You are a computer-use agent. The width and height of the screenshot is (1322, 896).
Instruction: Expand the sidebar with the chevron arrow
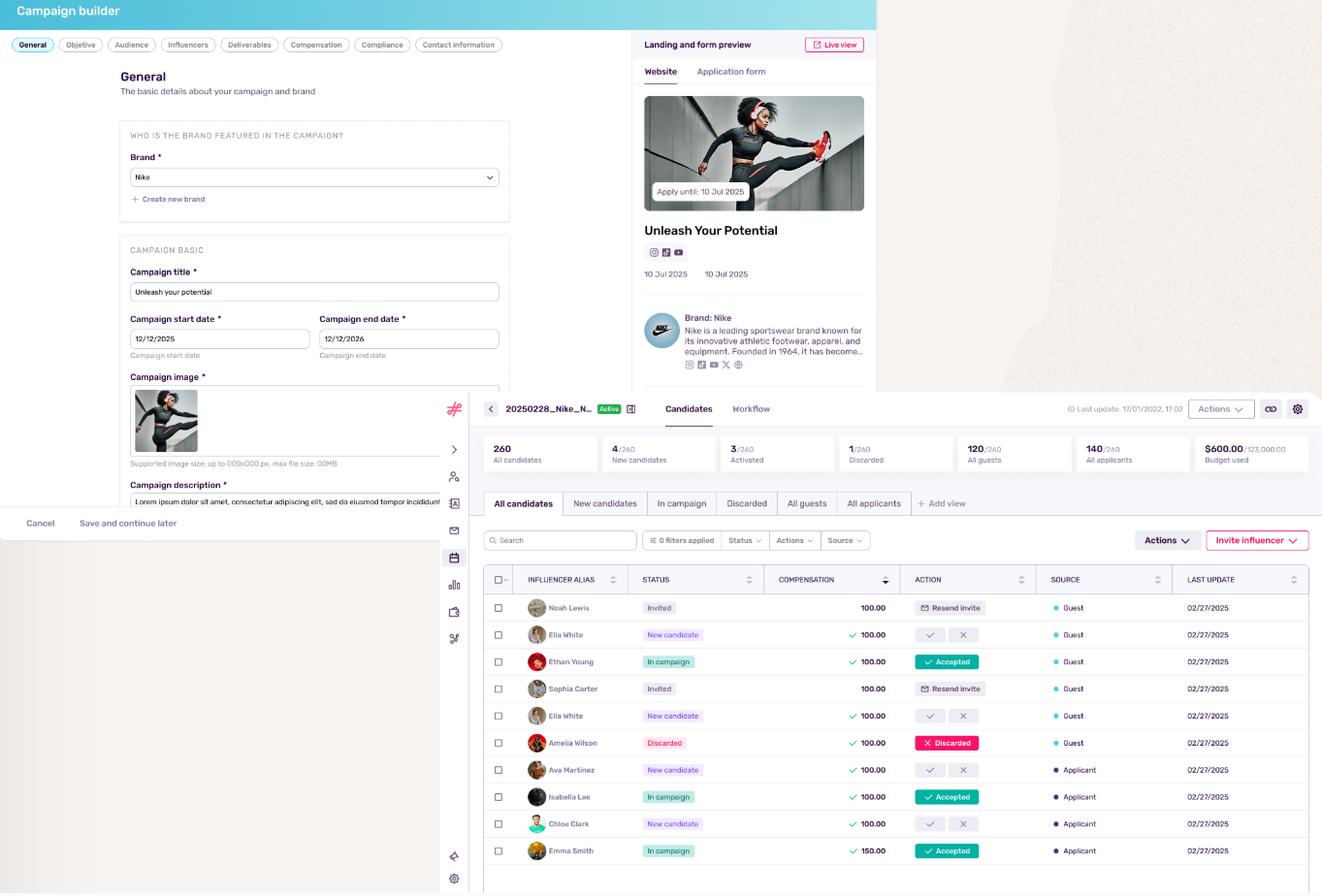(454, 450)
